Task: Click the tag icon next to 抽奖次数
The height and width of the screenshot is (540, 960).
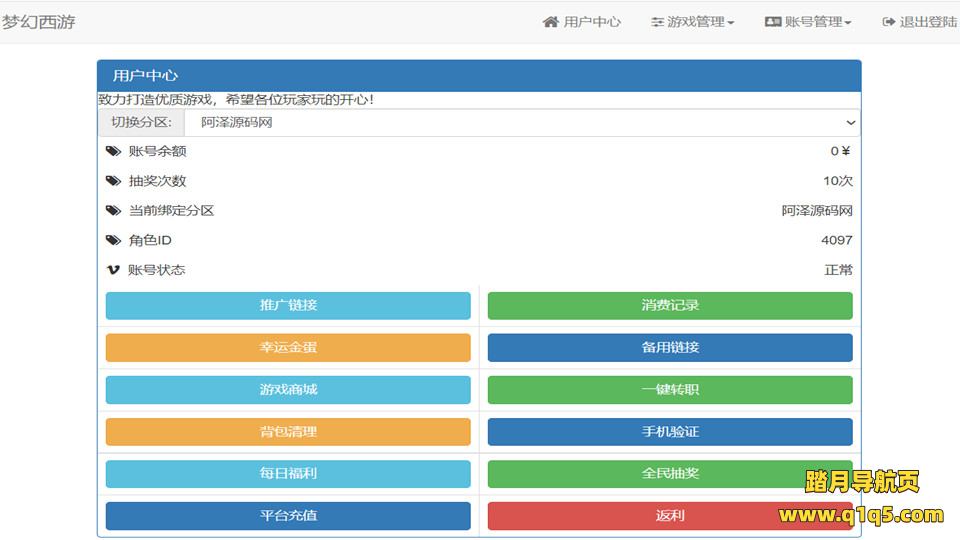Action: click(113, 181)
